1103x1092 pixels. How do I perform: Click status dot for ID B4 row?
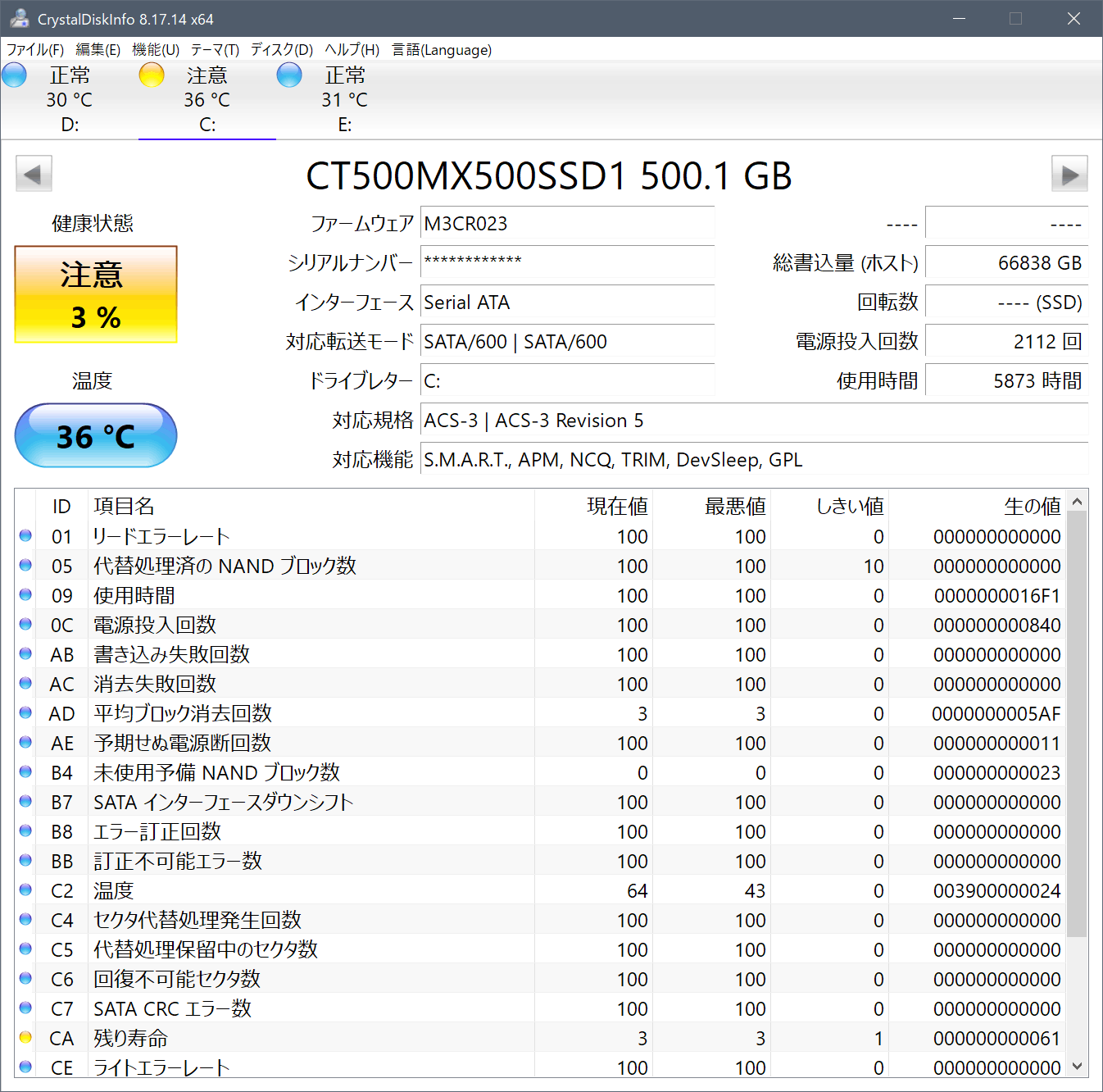25,772
